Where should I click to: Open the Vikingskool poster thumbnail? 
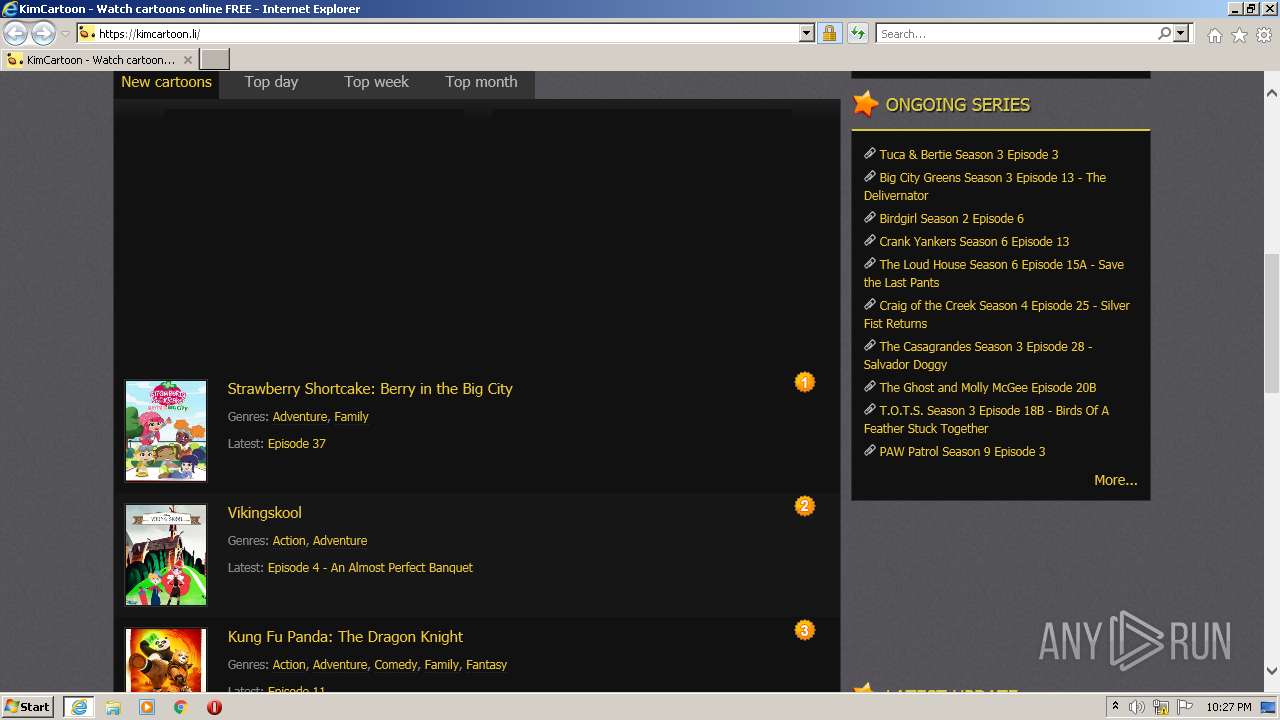coord(166,555)
